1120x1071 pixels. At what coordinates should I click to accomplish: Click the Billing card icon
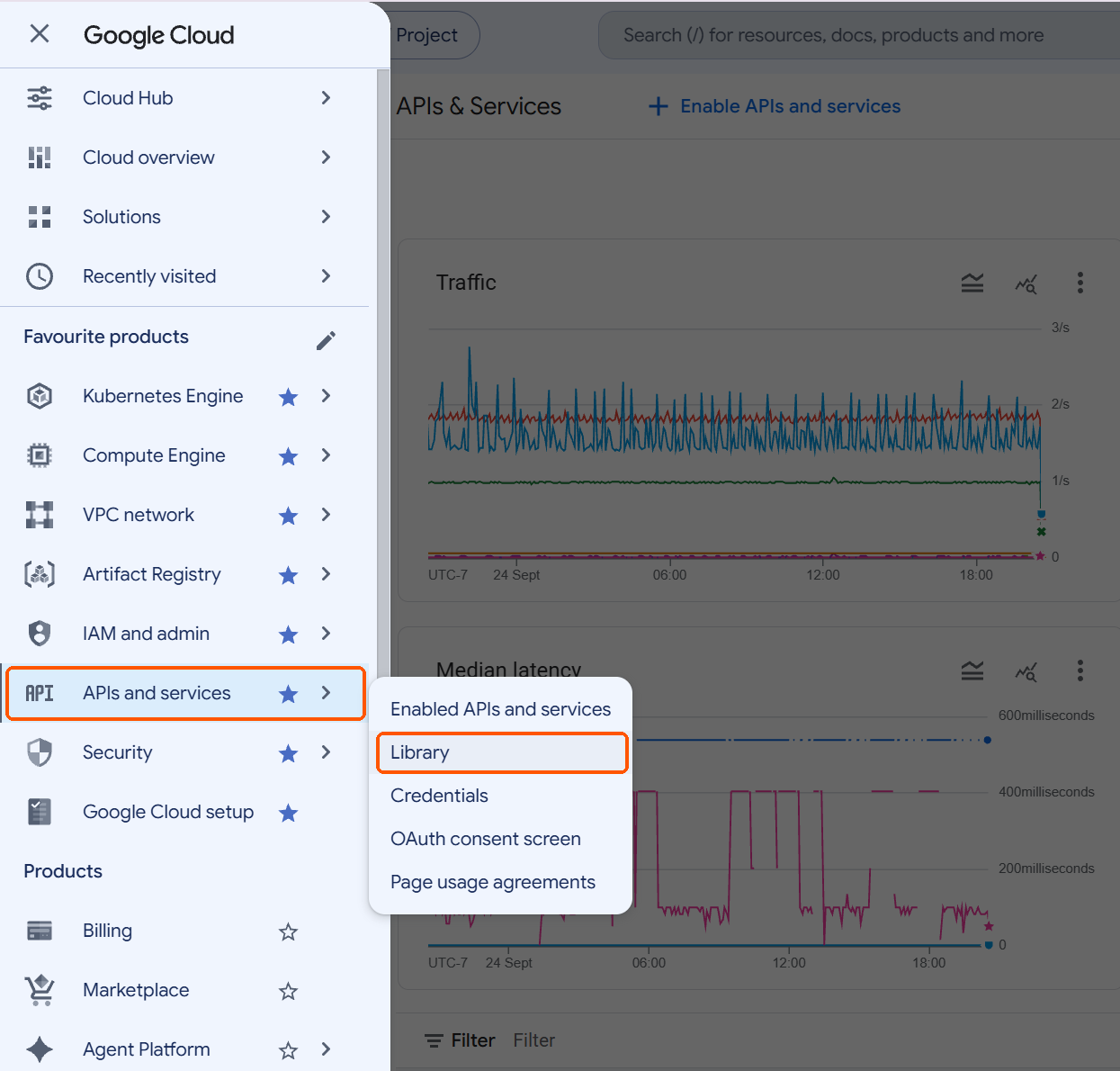click(40, 931)
